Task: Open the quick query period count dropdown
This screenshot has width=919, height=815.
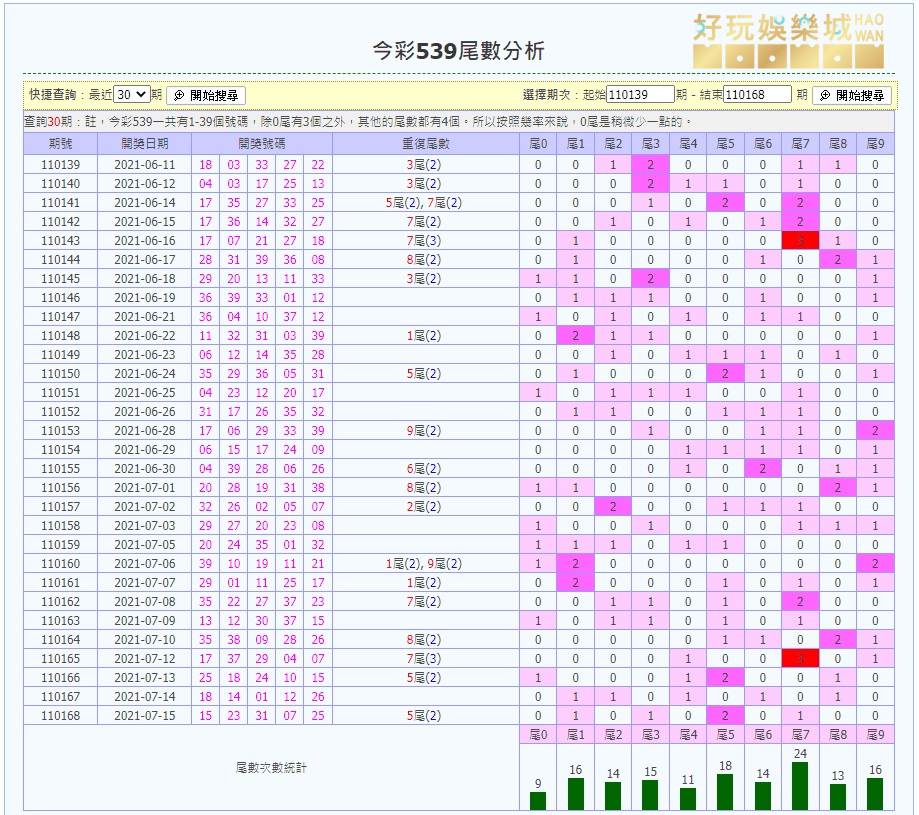Action: (x=131, y=95)
